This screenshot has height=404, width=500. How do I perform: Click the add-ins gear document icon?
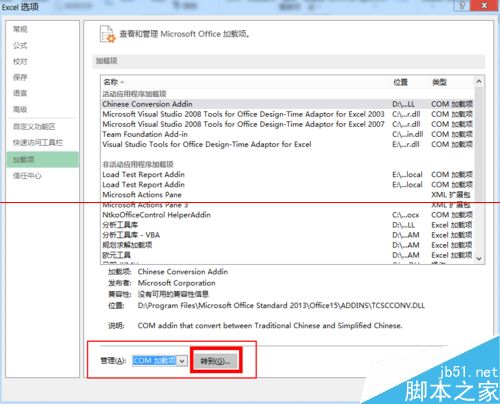pos(107,34)
